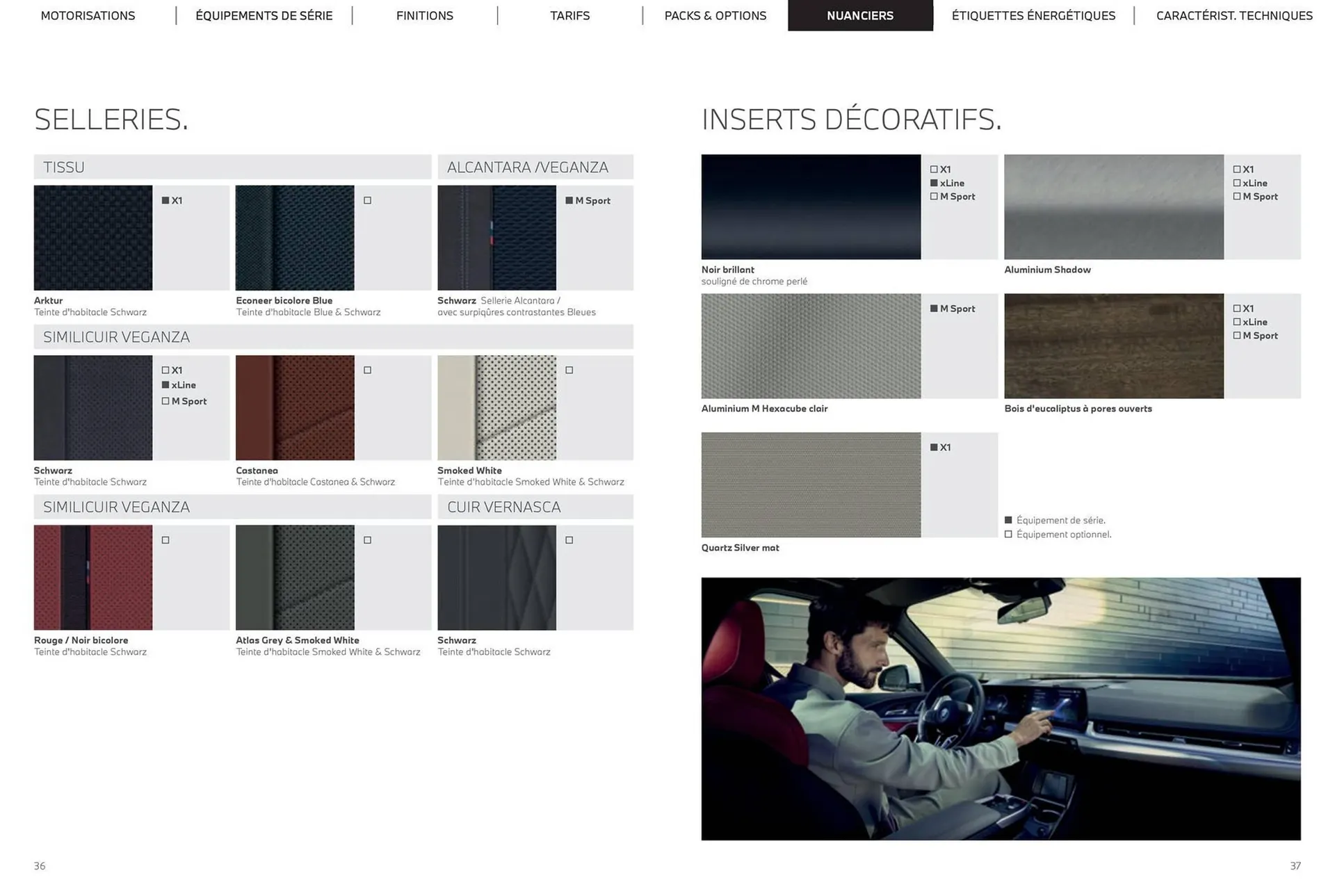Open the ÉQUIPEMENTS DE SÉRIE section
The image size is (1335, 896).
click(264, 15)
